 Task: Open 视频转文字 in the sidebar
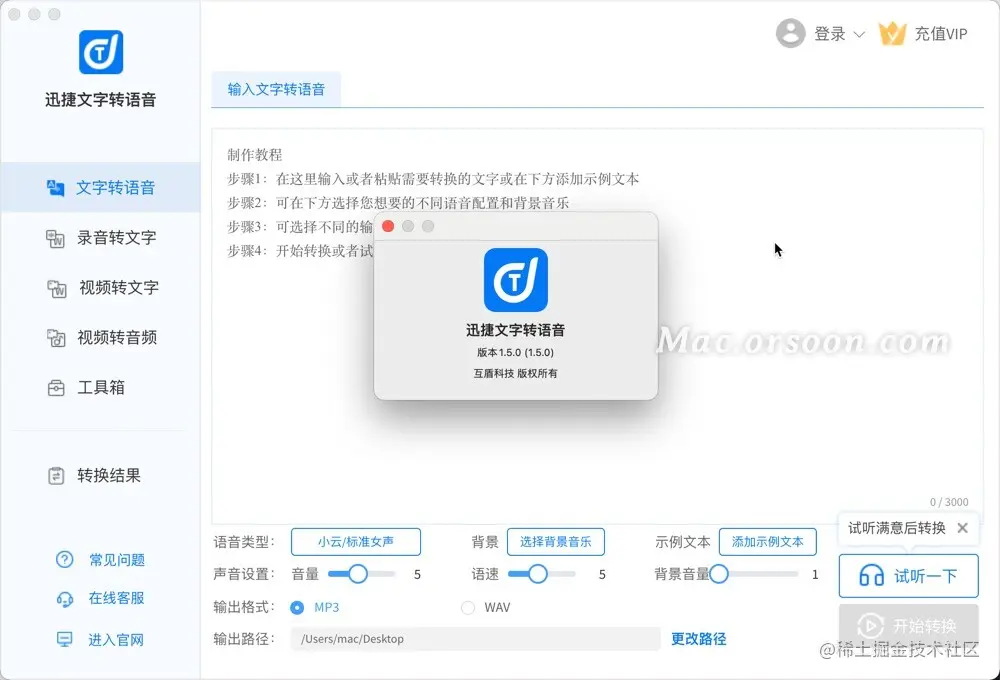(x=101, y=288)
